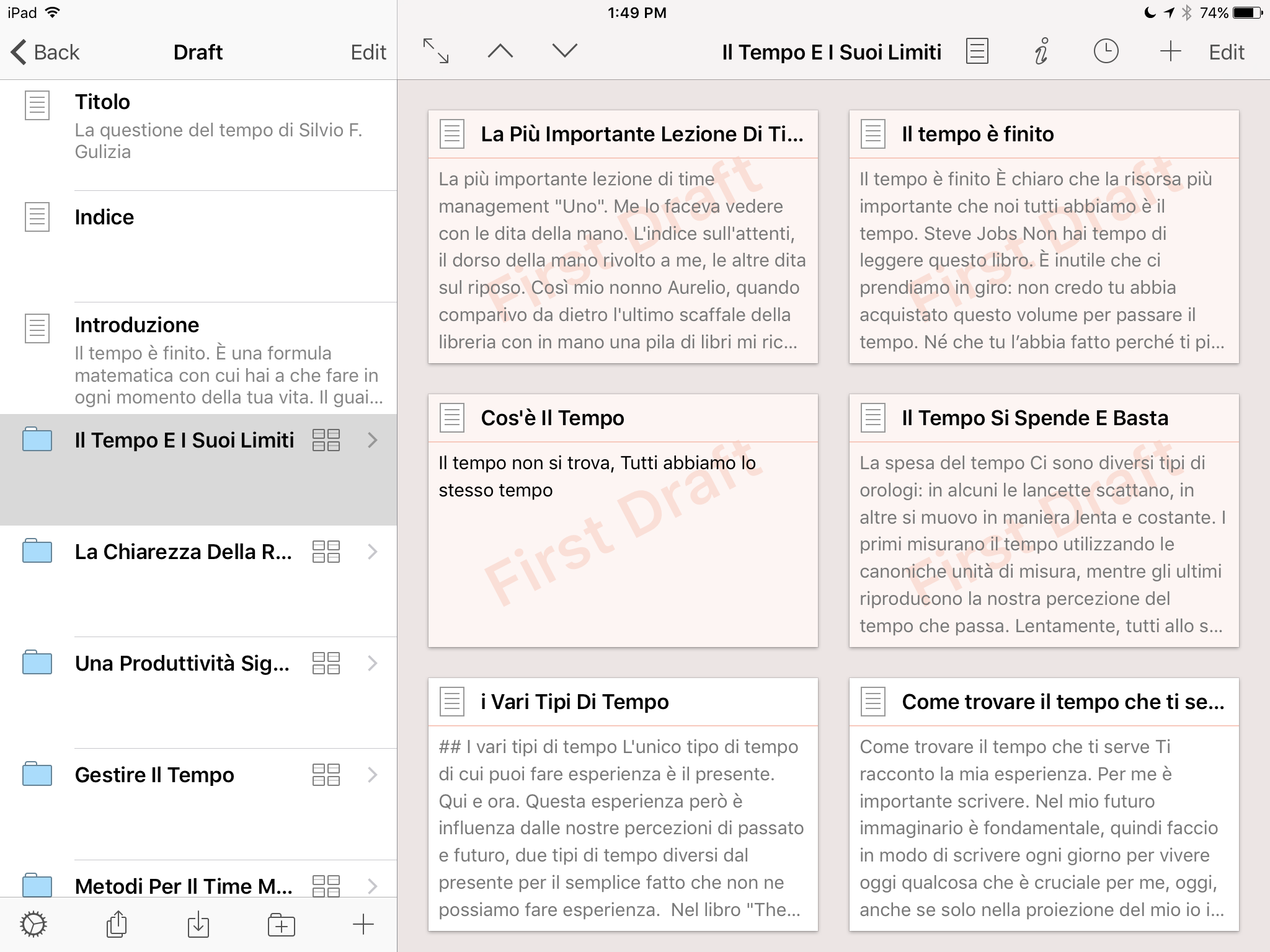Expand La Chiarezza Della R... folder chevron
Viewport: 1270px width, 952px height.
373,552
